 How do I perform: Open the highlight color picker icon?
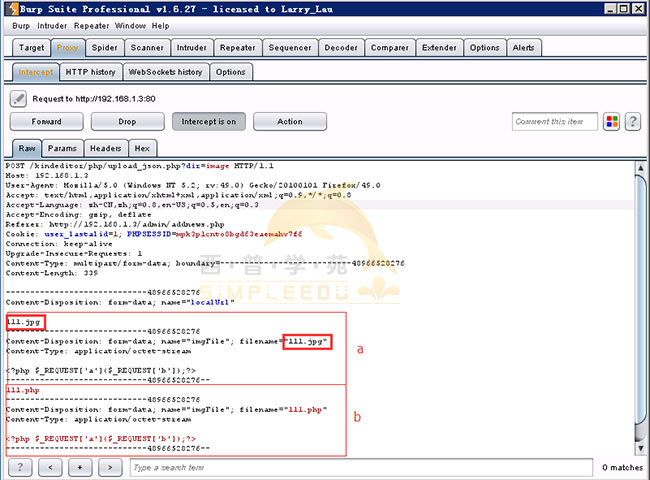click(612, 122)
